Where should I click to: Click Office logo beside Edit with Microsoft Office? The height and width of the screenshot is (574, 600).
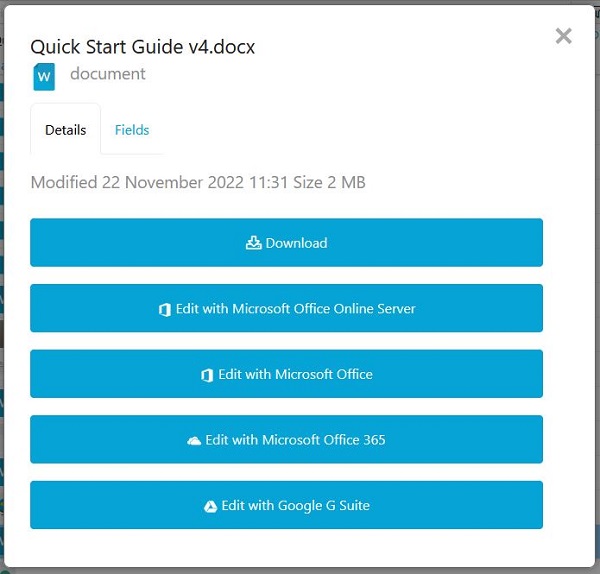point(207,375)
